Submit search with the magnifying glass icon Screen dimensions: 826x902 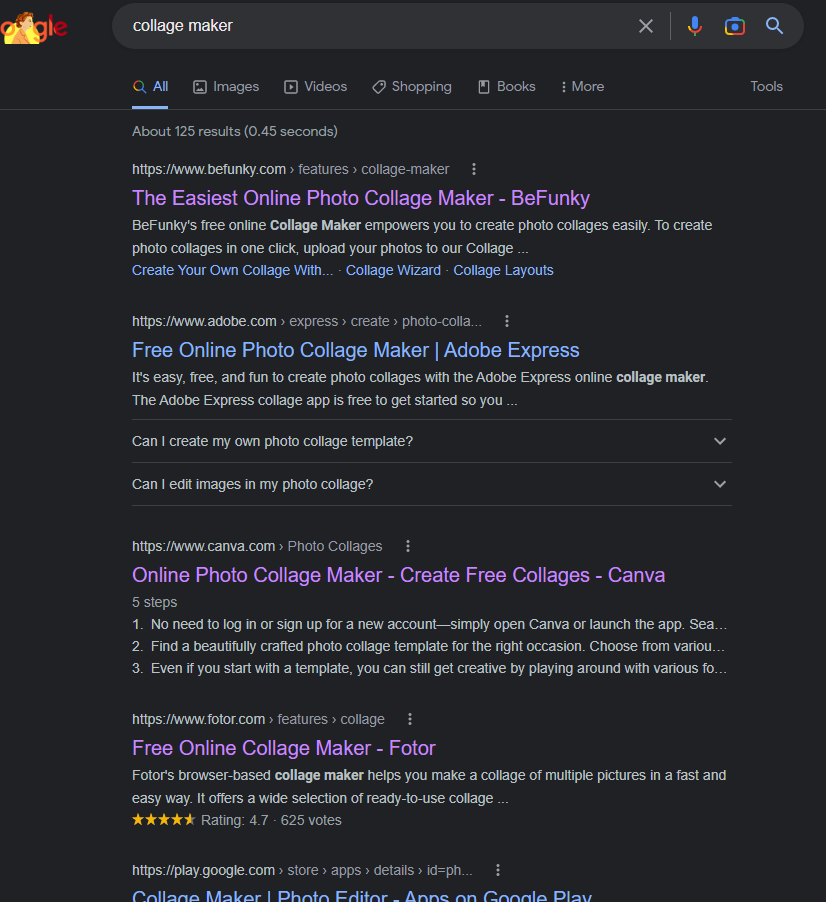coord(774,25)
